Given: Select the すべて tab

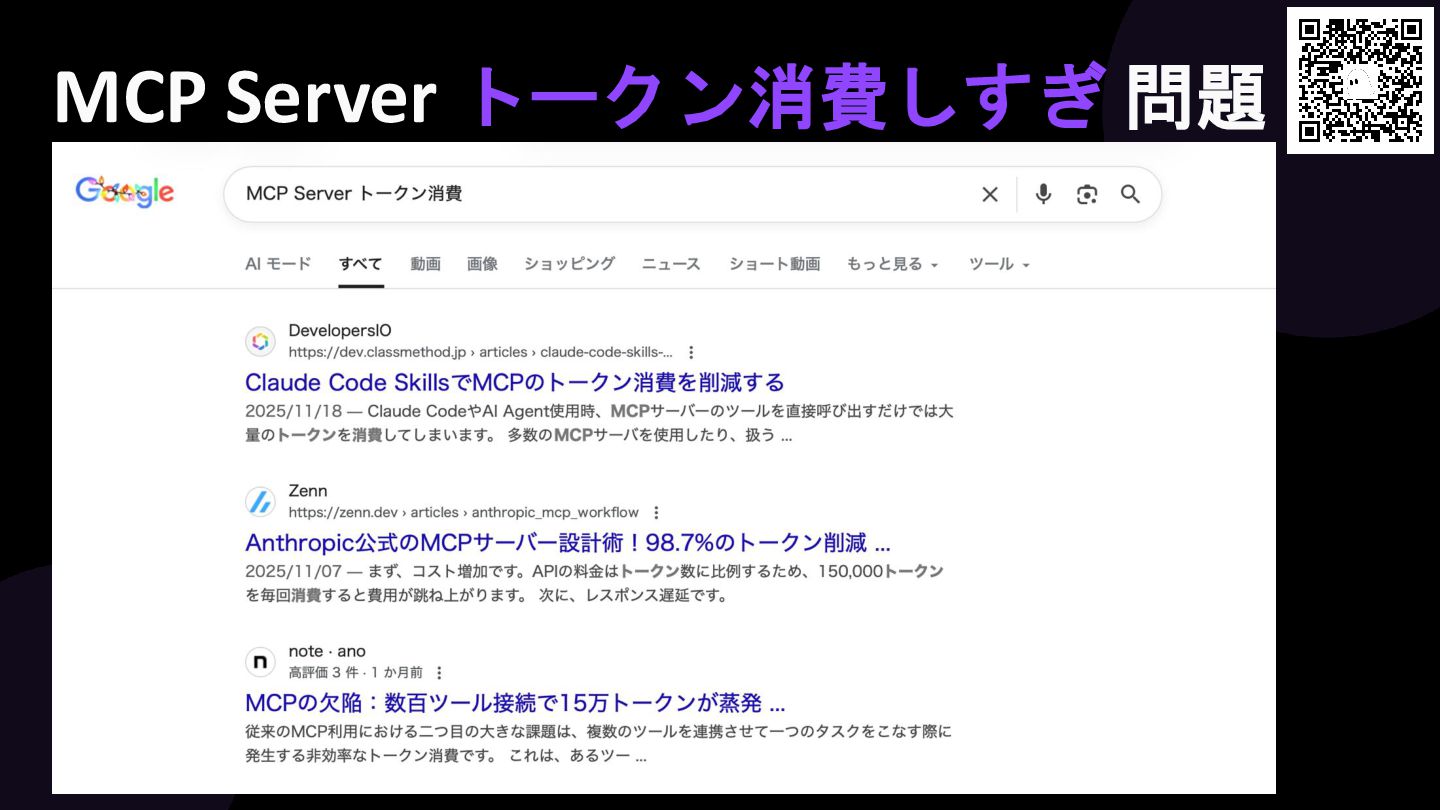Looking at the screenshot, I should pyautogui.click(x=360, y=264).
